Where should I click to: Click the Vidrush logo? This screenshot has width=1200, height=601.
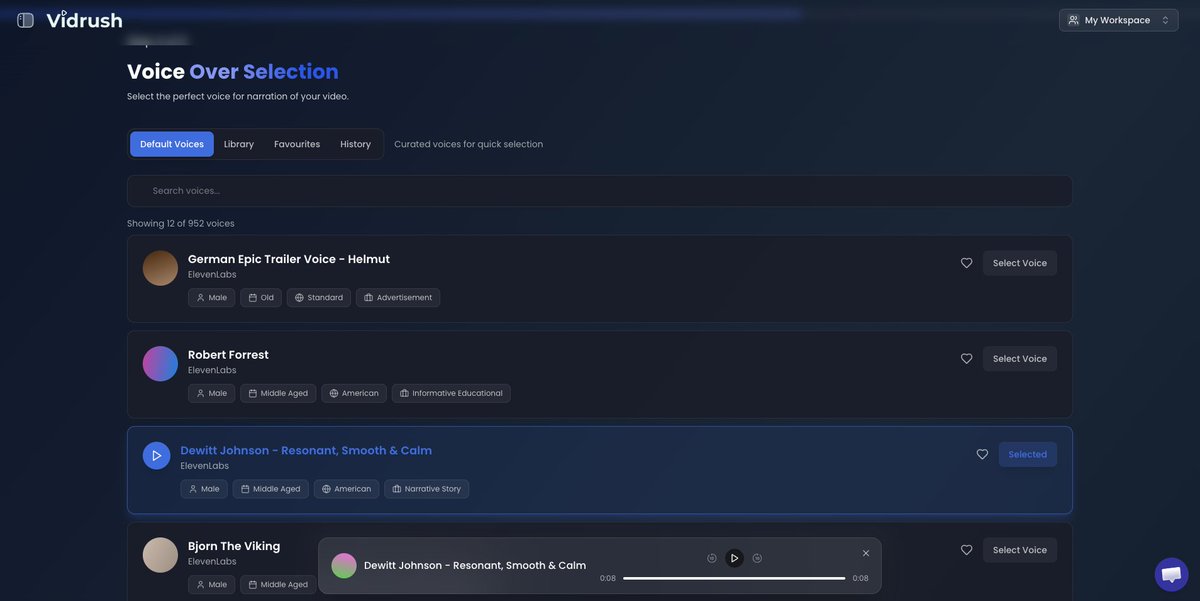click(84, 19)
